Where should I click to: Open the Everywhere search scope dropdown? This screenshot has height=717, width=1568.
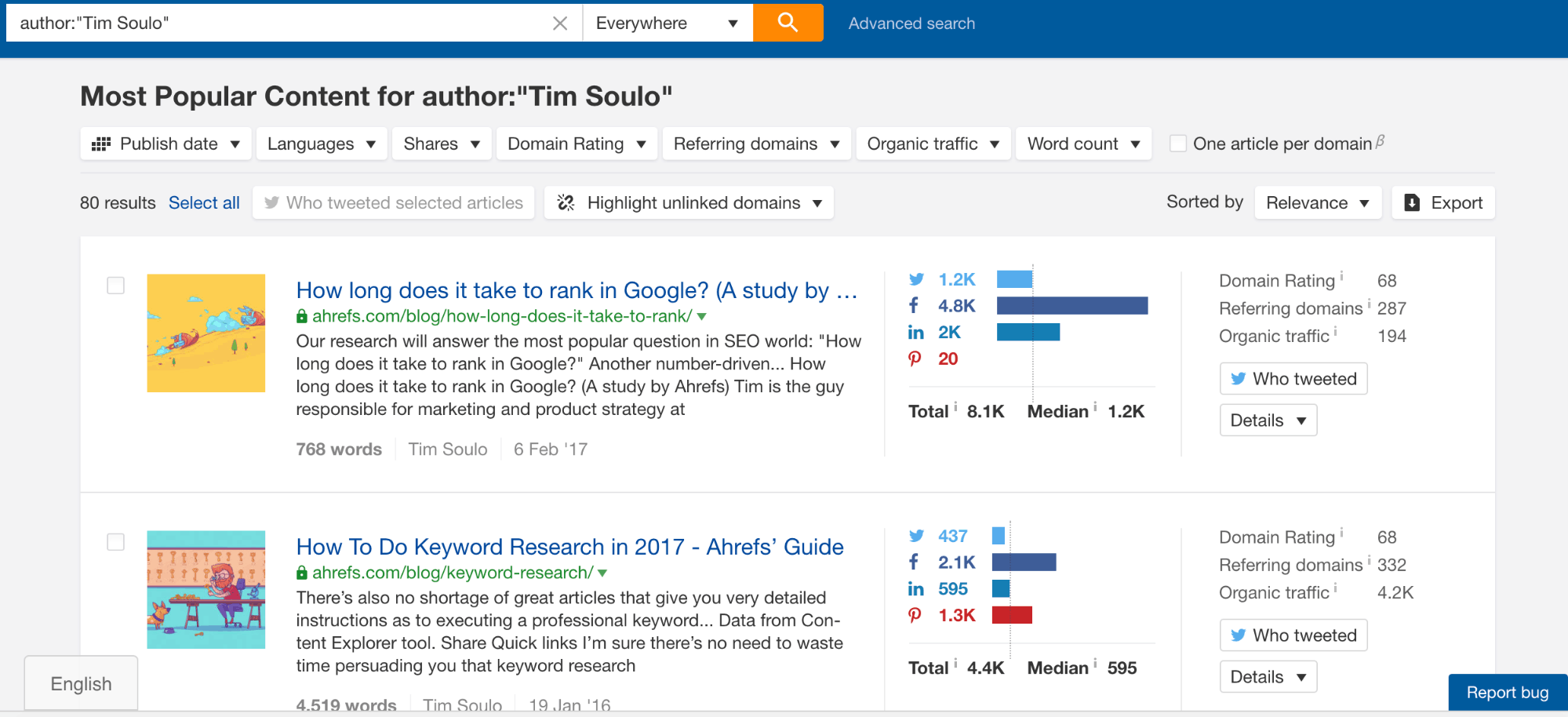668,23
